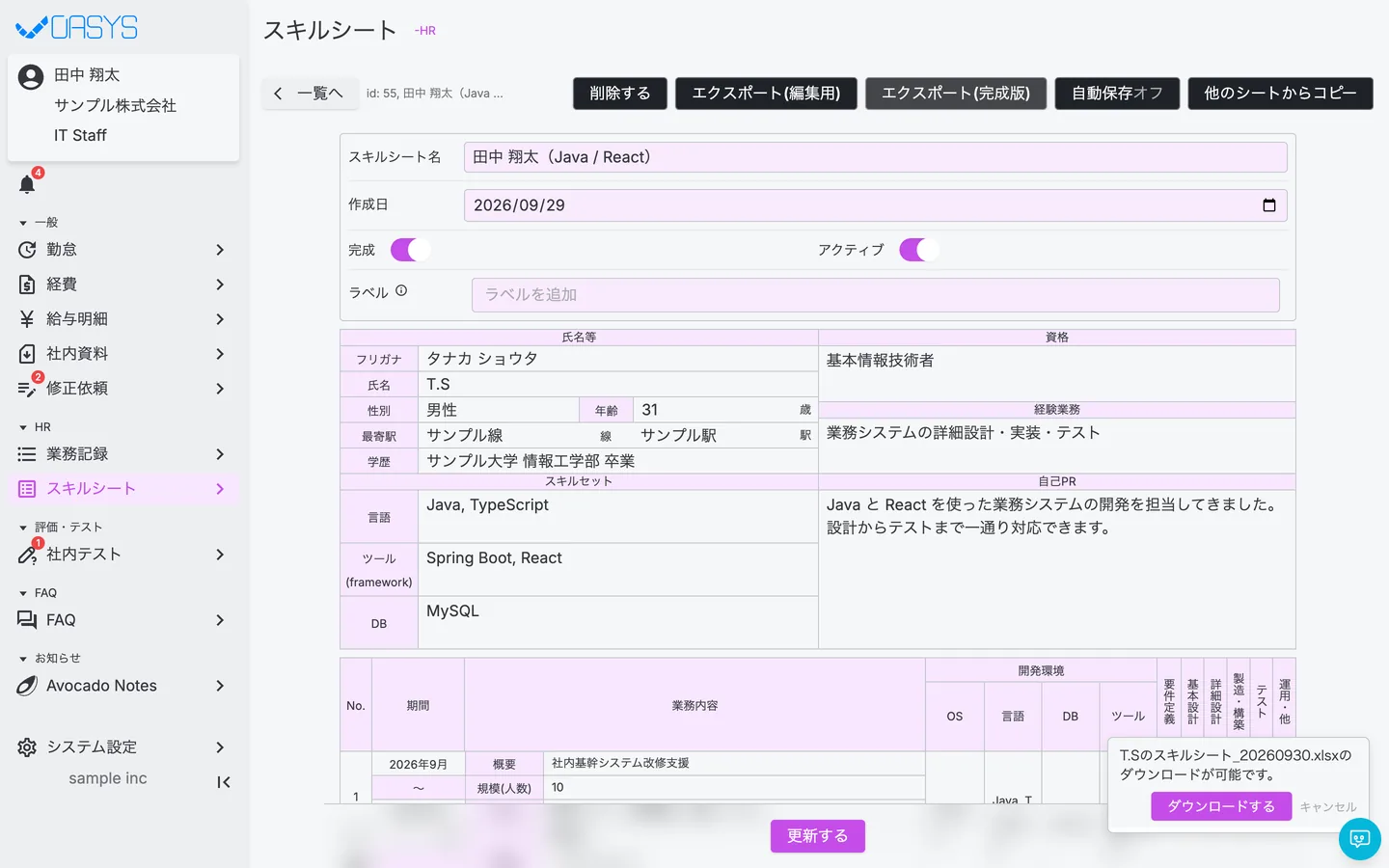This screenshot has width=1389, height=868.
Task: Click the スキルシート名 input field
Action: pyautogui.click(x=876, y=157)
